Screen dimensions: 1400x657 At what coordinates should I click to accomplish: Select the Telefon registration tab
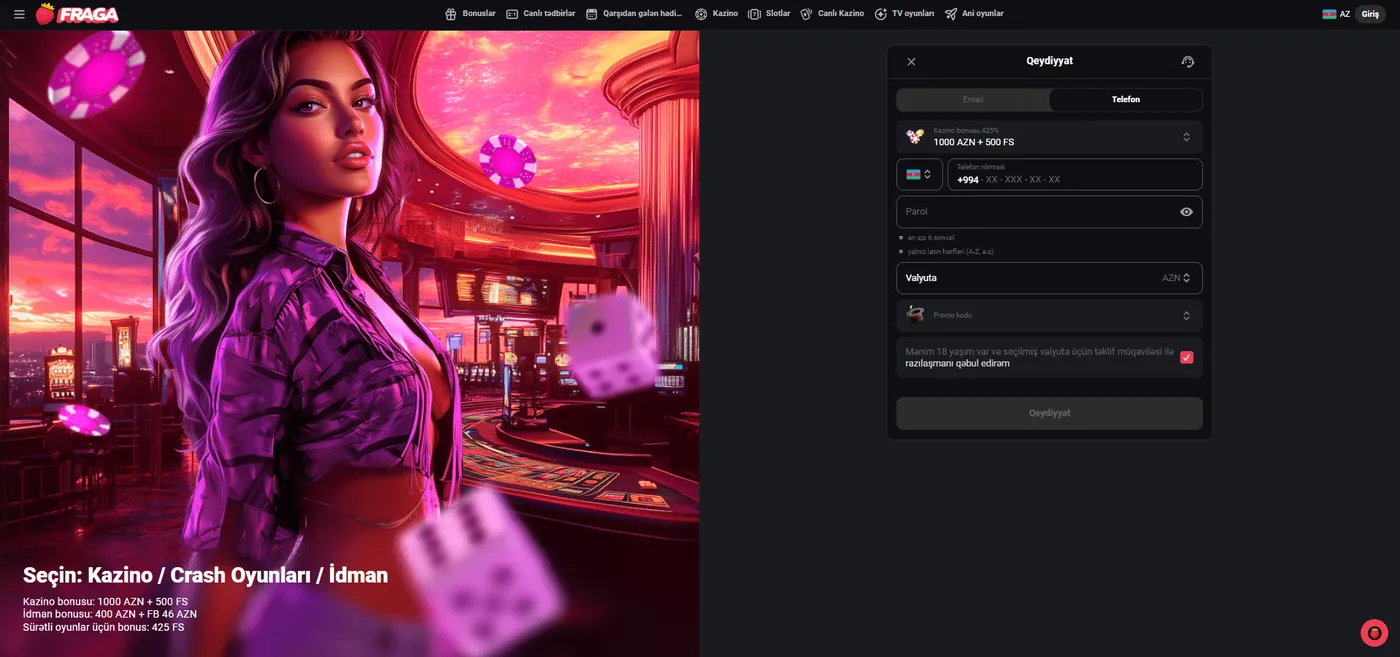(1125, 100)
